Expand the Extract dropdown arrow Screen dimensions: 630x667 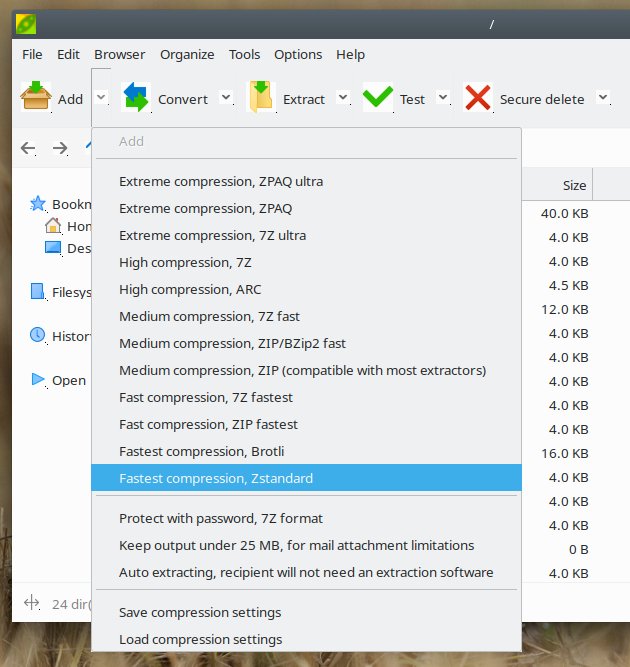pyautogui.click(x=343, y=97)
